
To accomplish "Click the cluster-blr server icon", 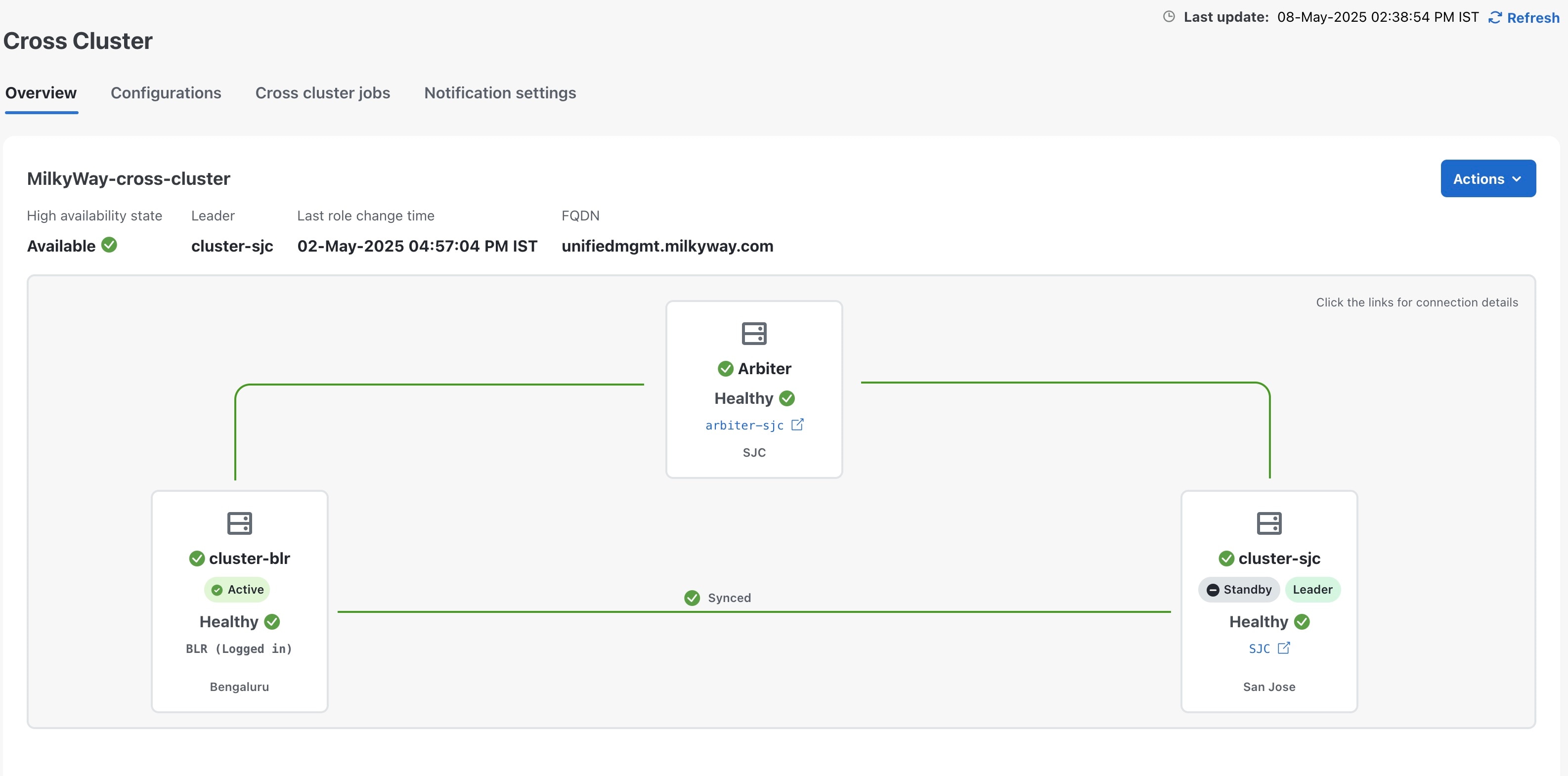I will click(239, 523).
